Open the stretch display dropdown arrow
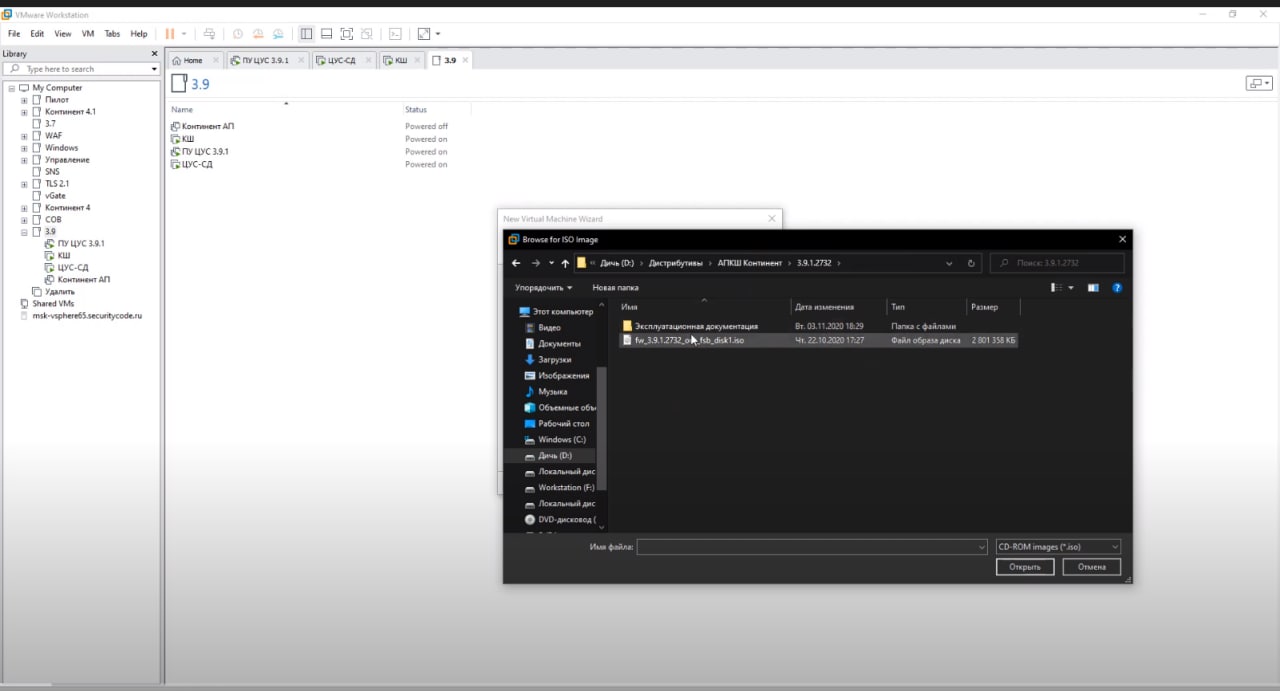Viewport: 1280px width, 691px height. pos(438,34)
